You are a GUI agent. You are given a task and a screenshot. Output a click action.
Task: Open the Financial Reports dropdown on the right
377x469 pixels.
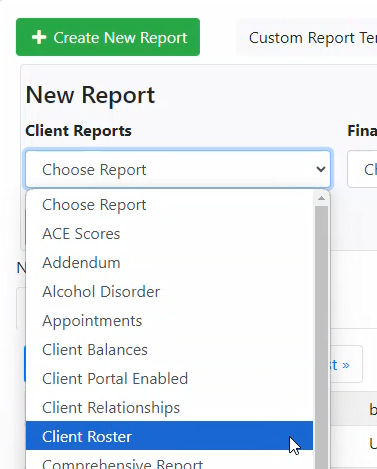362,169
